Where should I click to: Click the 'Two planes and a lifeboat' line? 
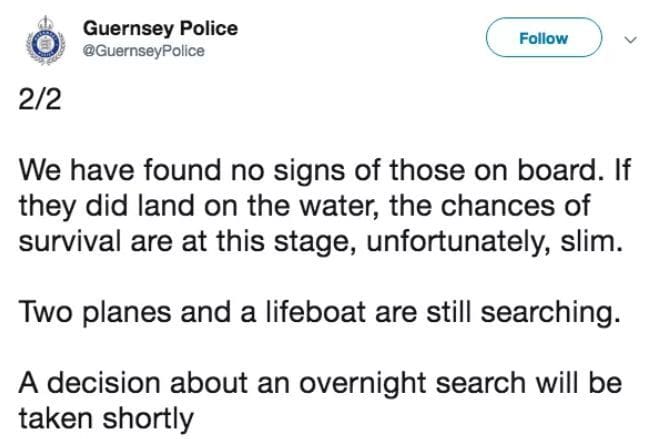[x=320, y=313]
